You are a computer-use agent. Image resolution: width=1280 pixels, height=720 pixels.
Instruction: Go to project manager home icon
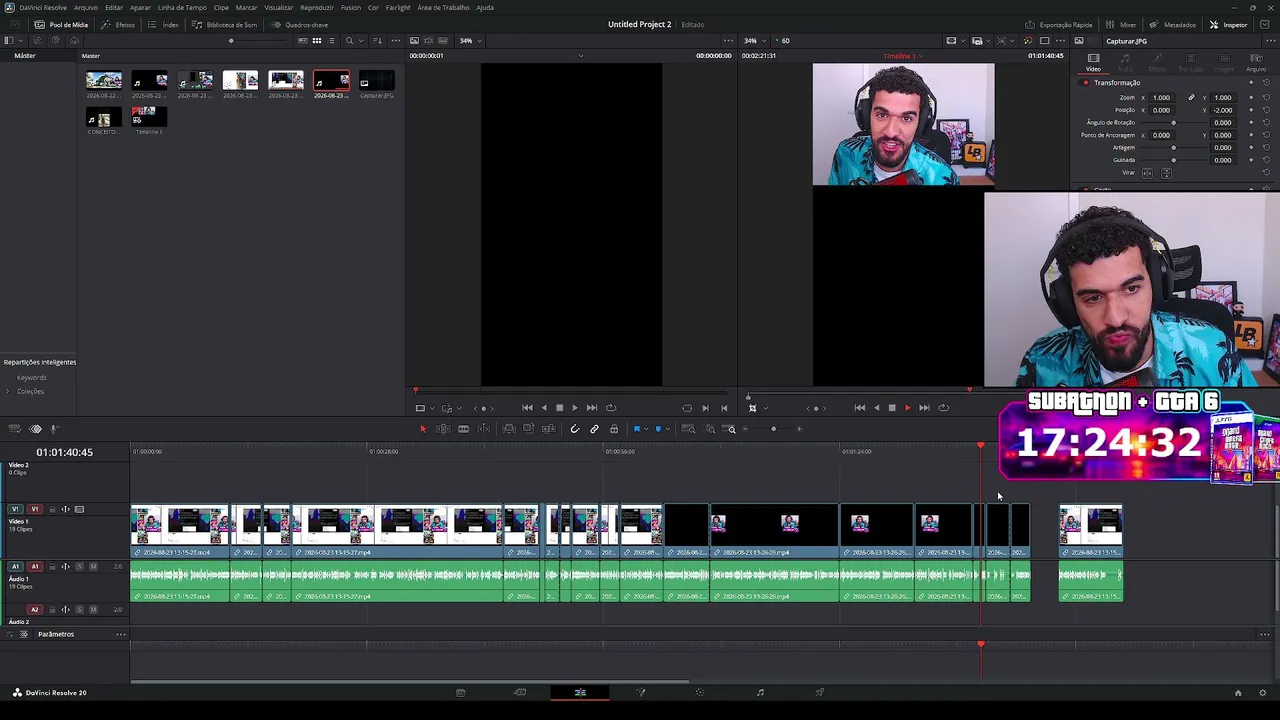point(1238,692)
